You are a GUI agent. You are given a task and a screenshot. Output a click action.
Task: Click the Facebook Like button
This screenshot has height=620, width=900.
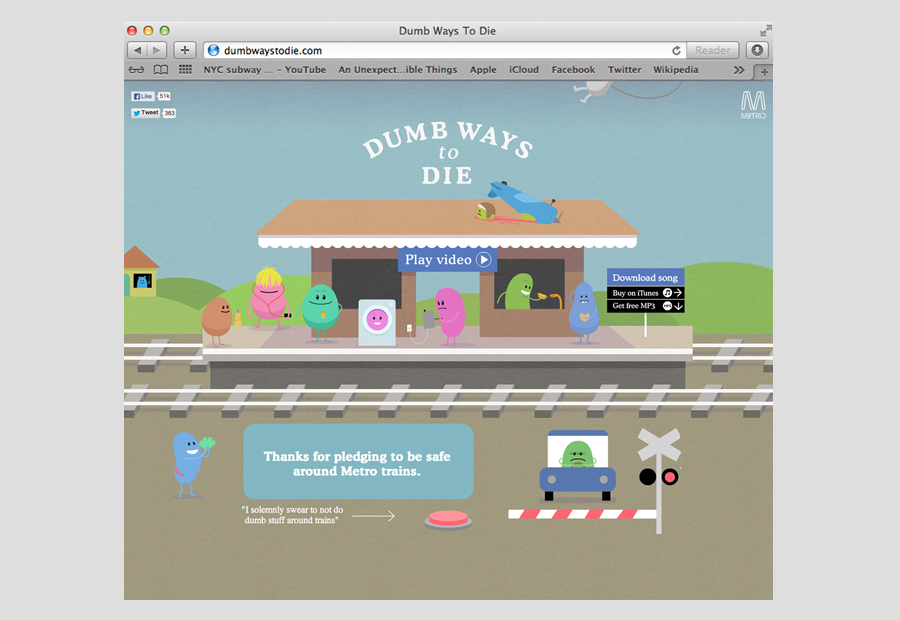142,96
